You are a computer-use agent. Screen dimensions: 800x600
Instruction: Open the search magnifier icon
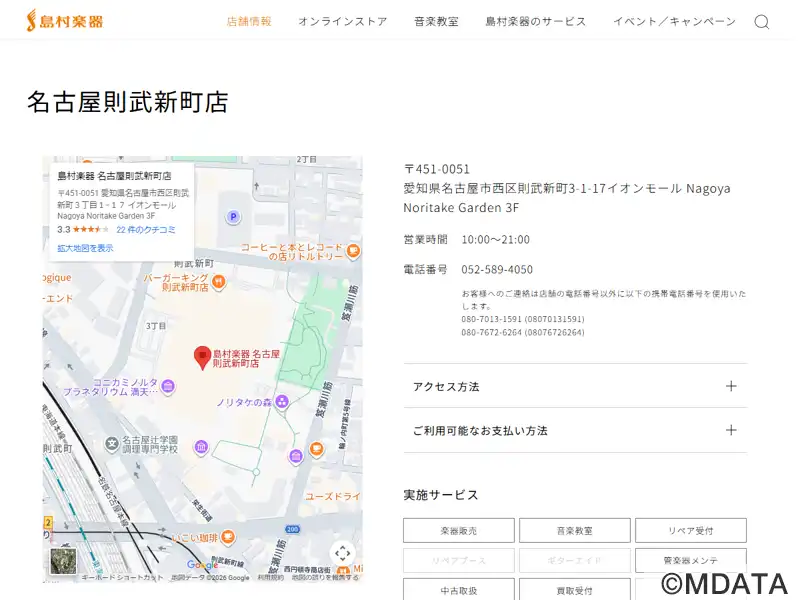click(x=762, y=22)
